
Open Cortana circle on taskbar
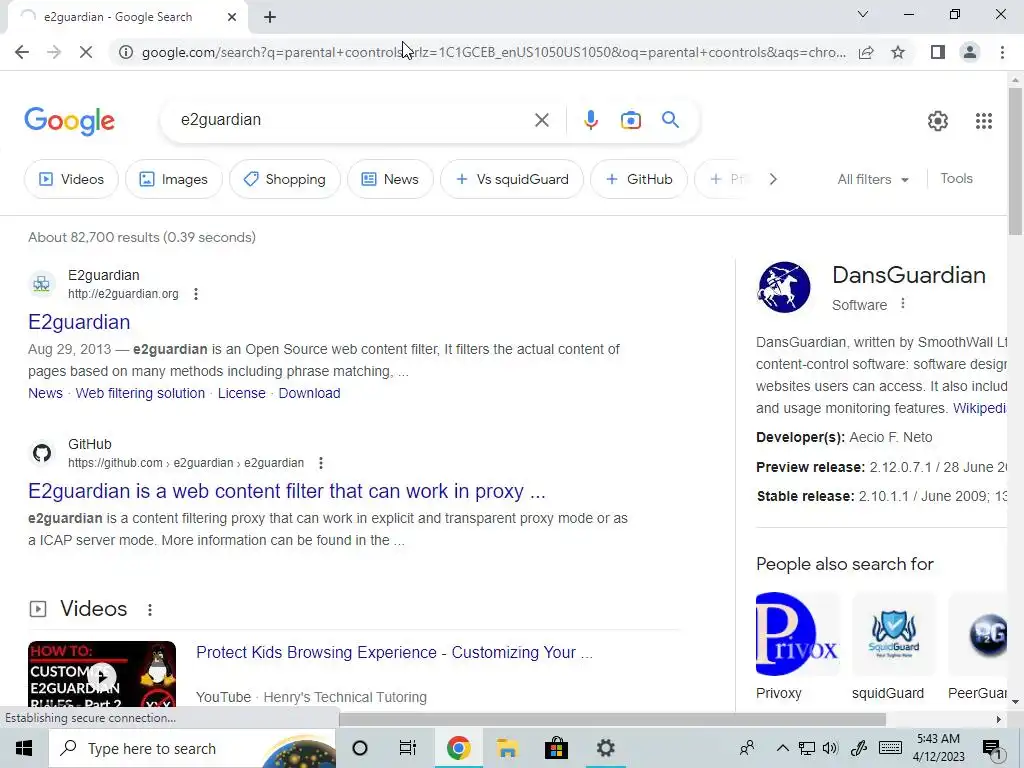[x=359, y=748]
